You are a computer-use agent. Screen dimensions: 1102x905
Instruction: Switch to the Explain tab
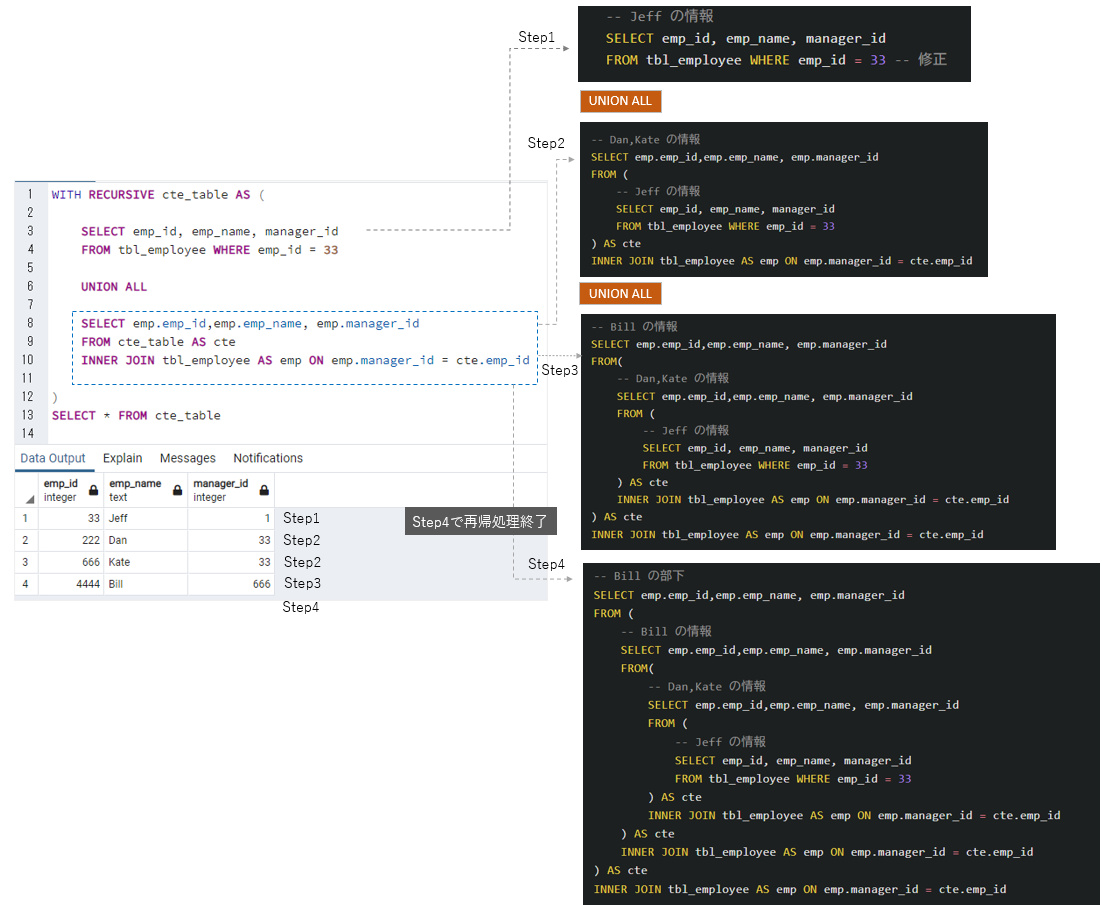click(x=122, y=457)
